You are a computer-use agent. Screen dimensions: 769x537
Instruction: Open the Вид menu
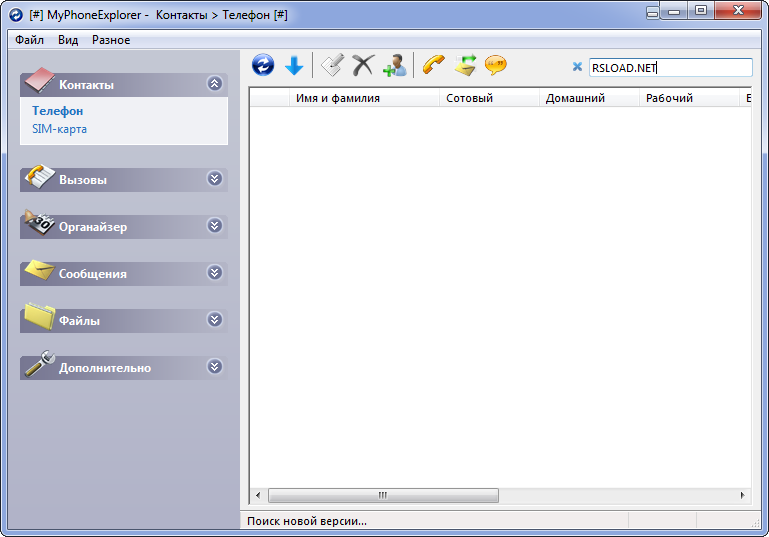[x=68, y=40]
